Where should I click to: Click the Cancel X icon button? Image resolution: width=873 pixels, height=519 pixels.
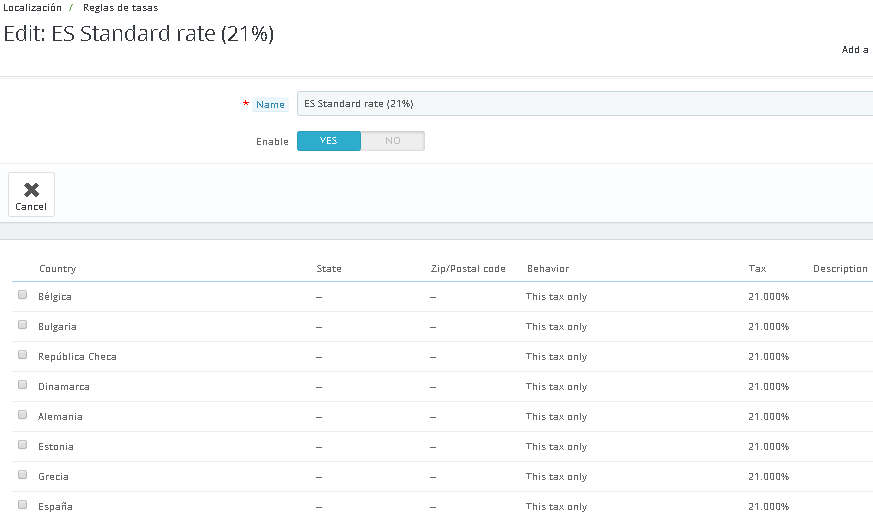coord(31,194)
